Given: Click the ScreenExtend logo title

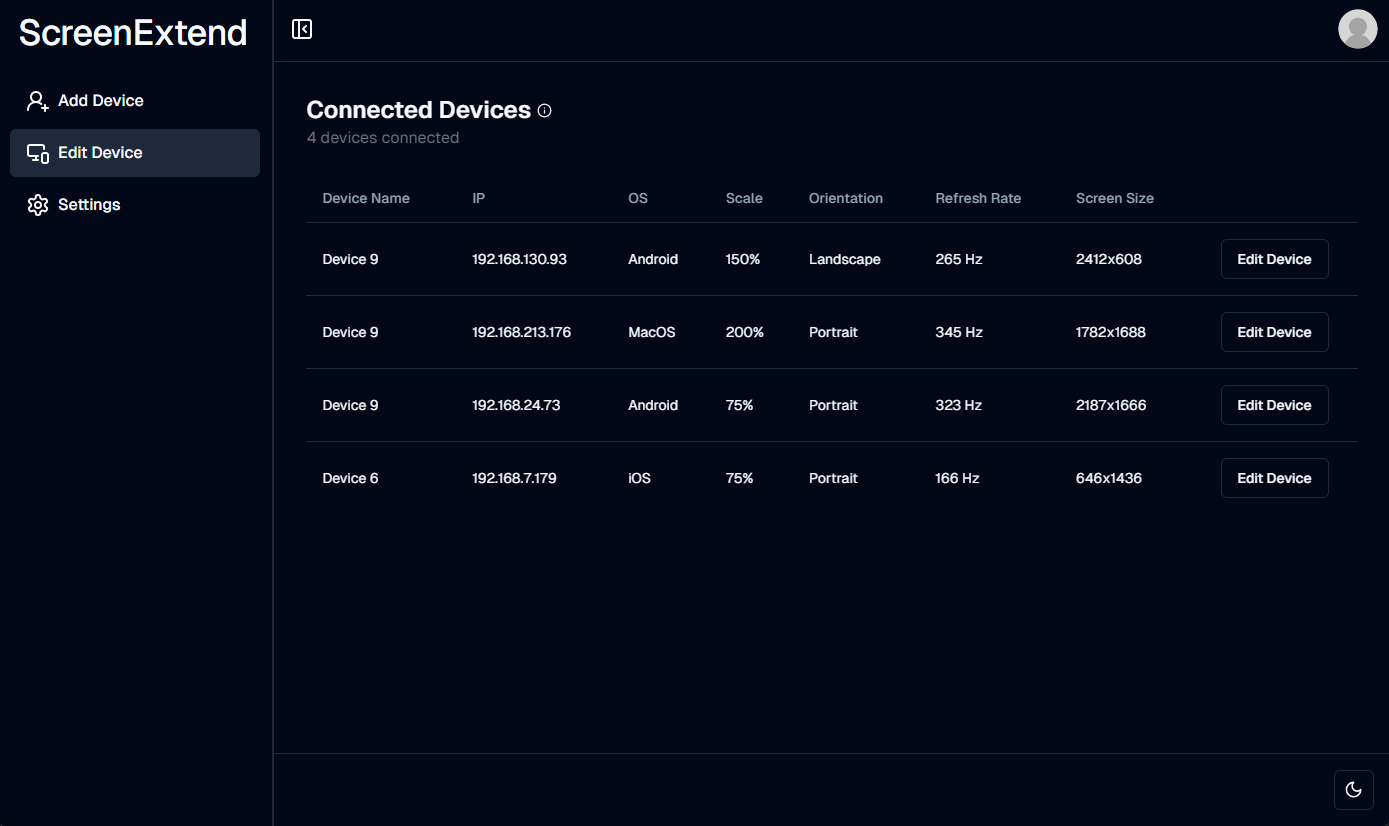Looking at the screenshot, I should (133, 33).
